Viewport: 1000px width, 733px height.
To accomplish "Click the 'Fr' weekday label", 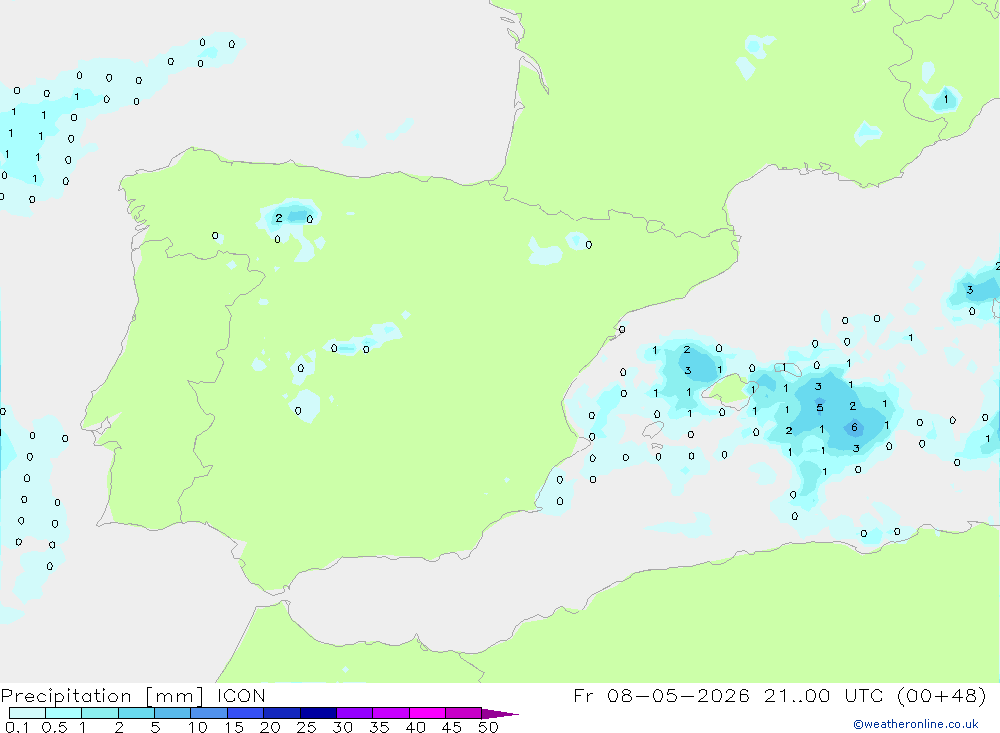I will click(x=583, y=695).
